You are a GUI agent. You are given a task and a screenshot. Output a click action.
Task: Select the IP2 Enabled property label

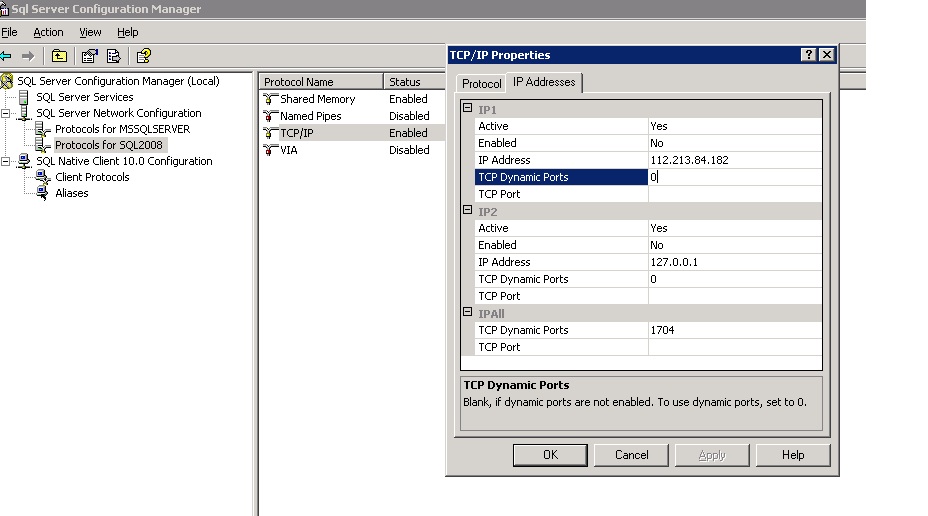tap(497, 245)
